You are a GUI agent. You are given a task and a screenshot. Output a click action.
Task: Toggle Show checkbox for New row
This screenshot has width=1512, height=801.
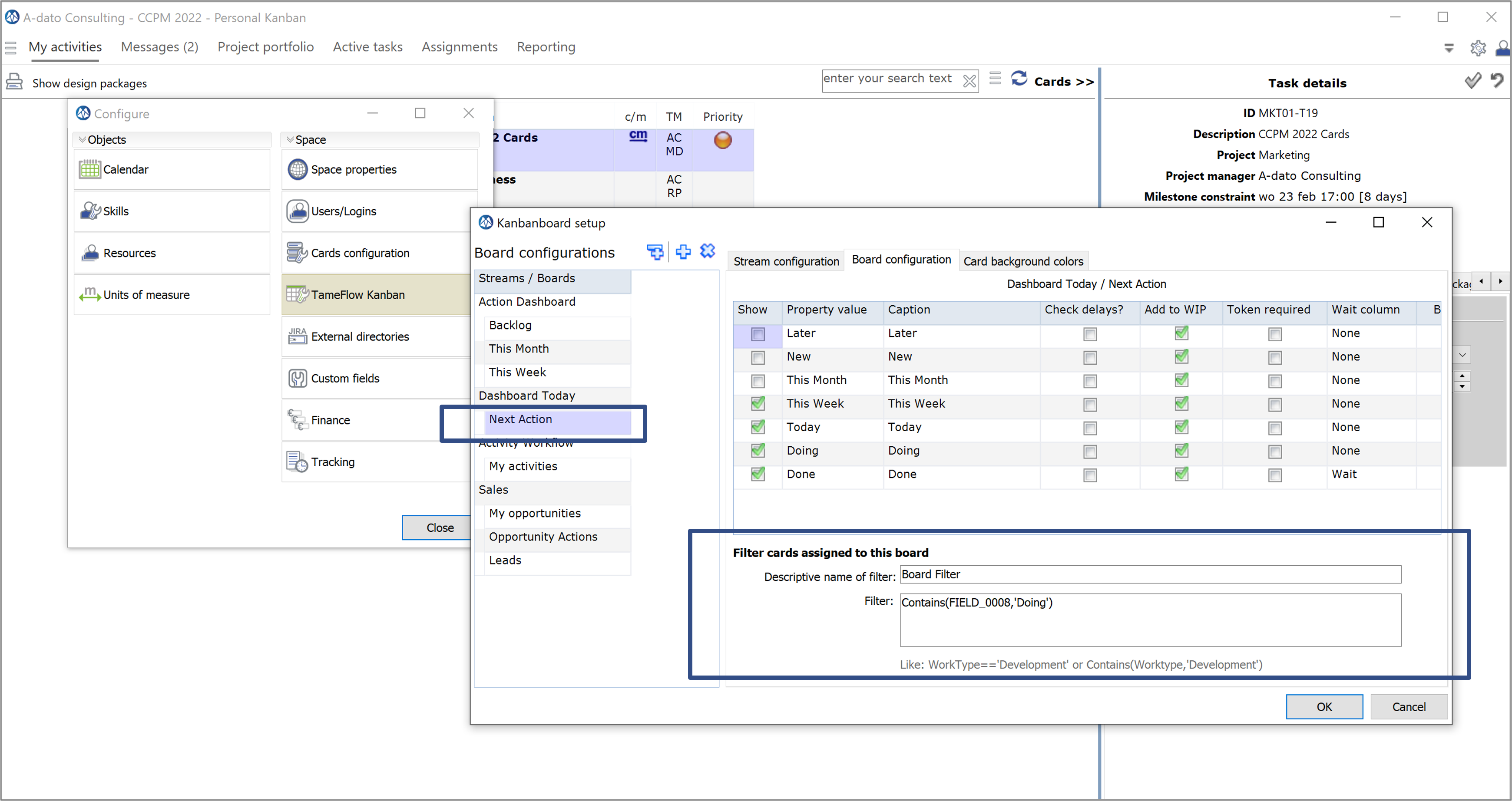pos(758,357)
